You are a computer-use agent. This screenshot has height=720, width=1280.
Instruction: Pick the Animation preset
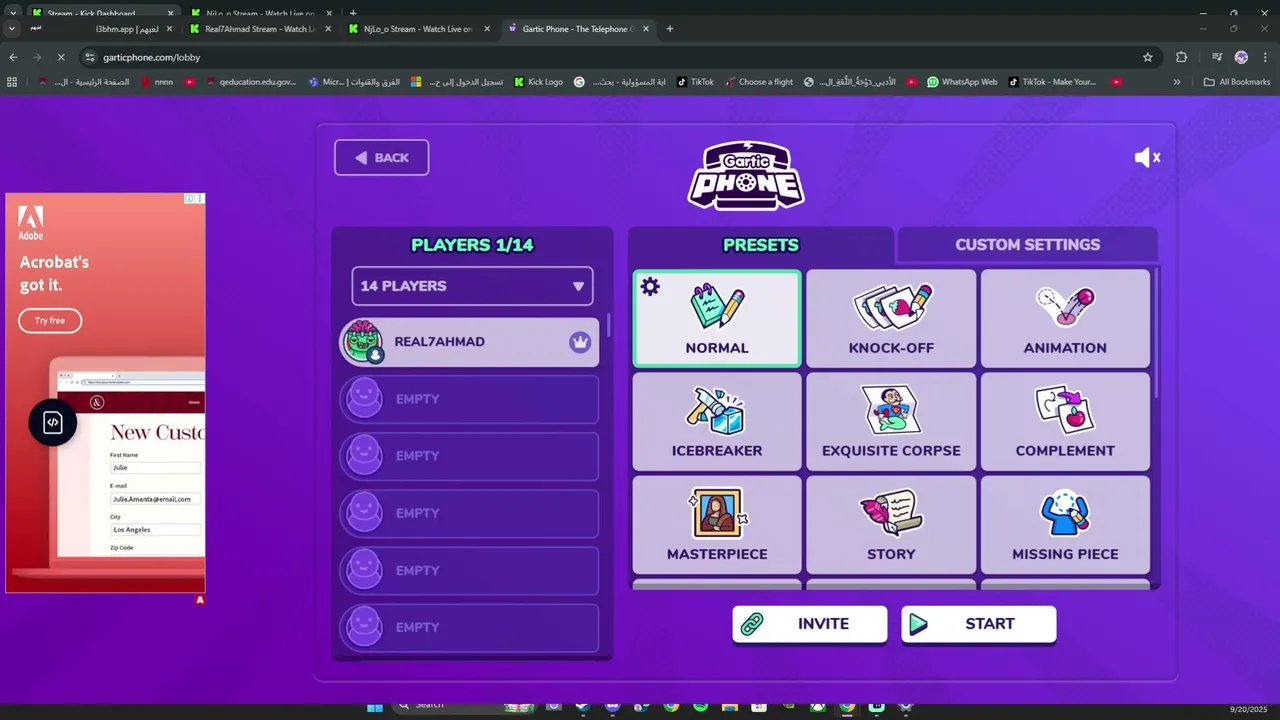click(x=1065, y=319)
